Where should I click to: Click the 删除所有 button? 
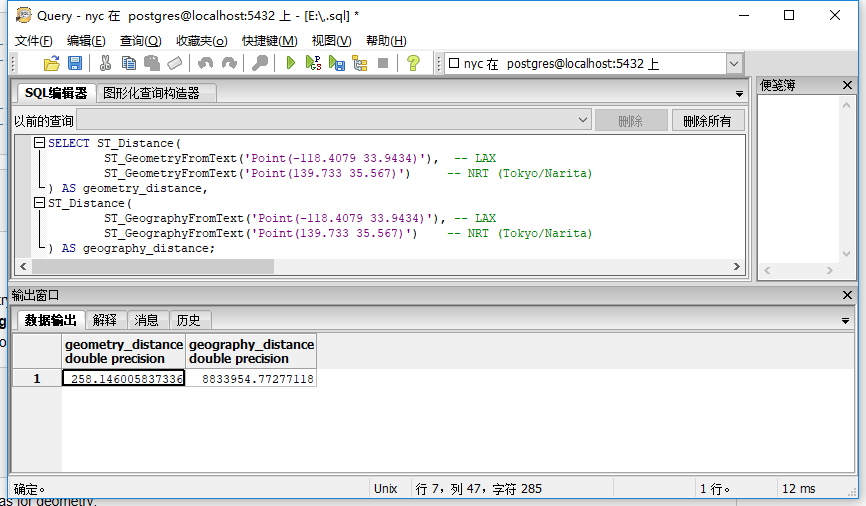point(707,120)
